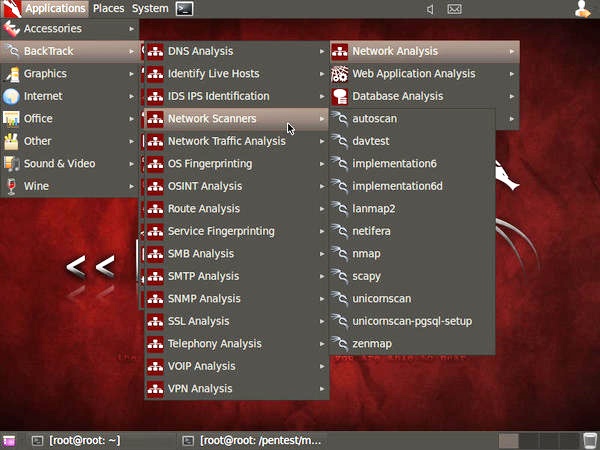Viewport: 600px width, 450px height.
Task: Select VPN Analysis menu entry
Action: [x=236, y=389]
